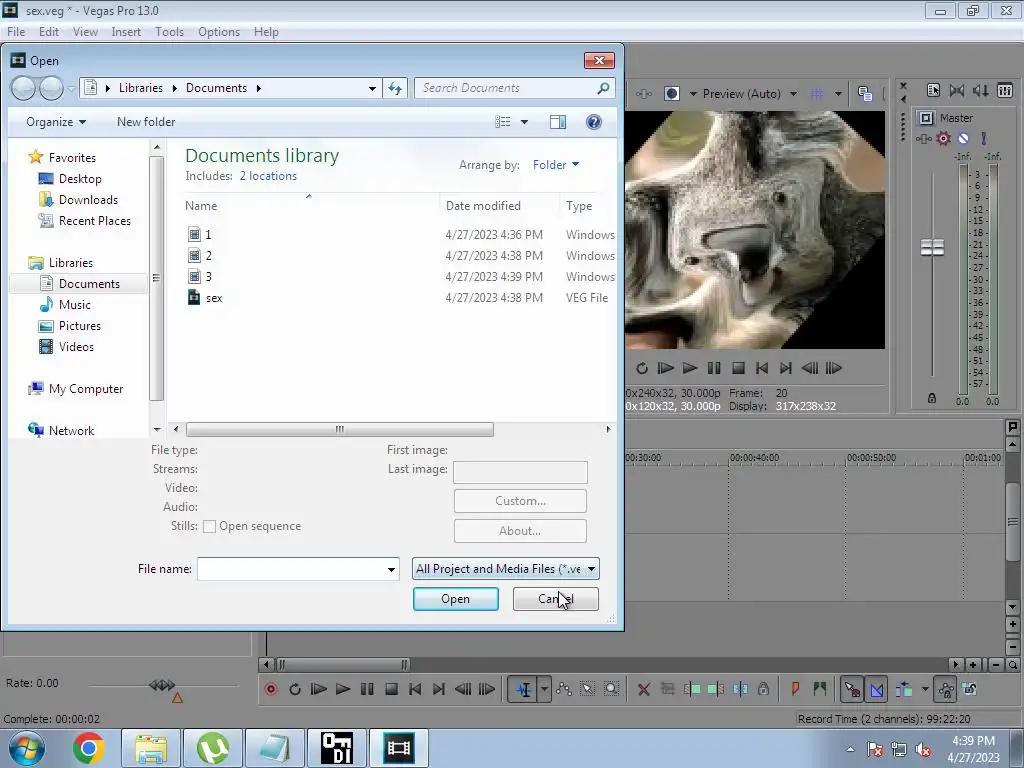The image size is (1024, 768).
Task: Click the Dim Output icon
Action: coord(981,91)
